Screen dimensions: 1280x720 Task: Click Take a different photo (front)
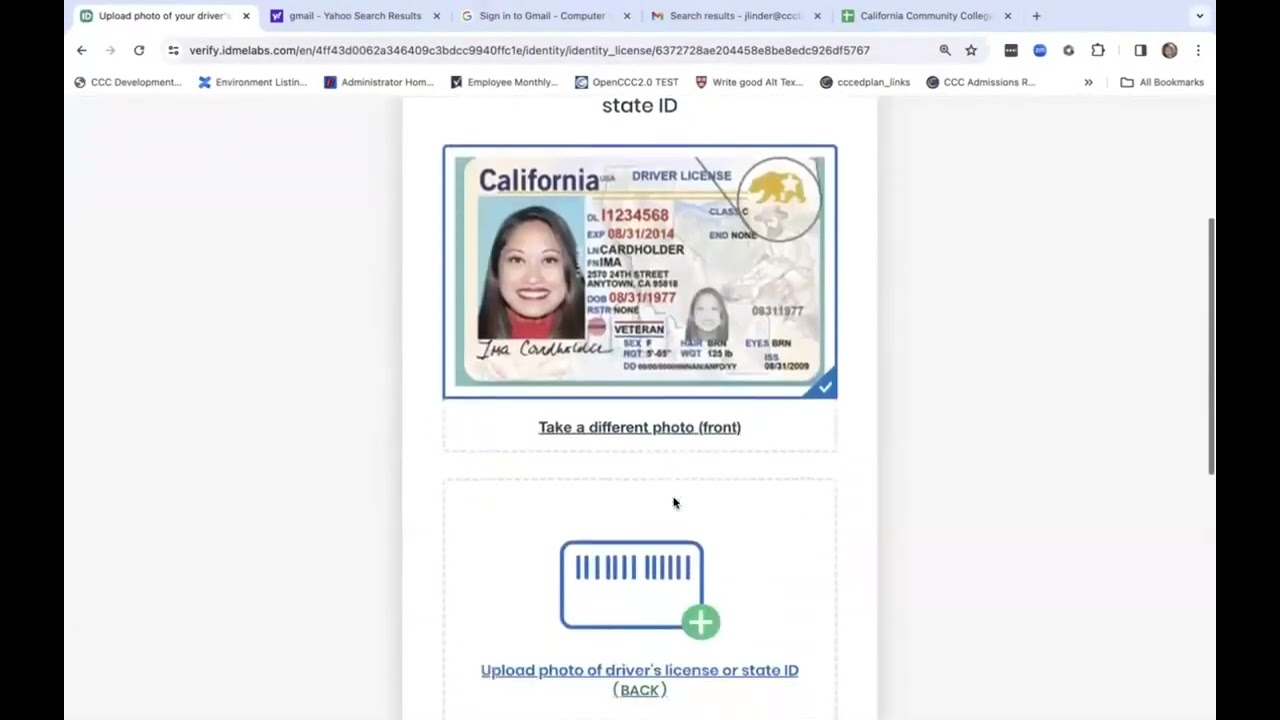(x=640, y=427)
